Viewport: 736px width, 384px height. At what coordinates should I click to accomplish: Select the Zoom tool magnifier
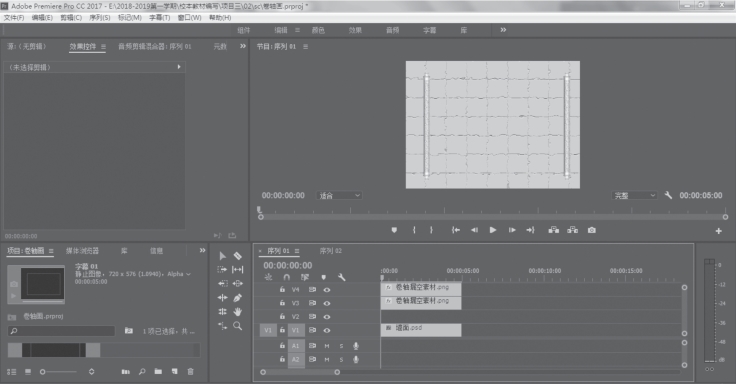coord(238,326)
